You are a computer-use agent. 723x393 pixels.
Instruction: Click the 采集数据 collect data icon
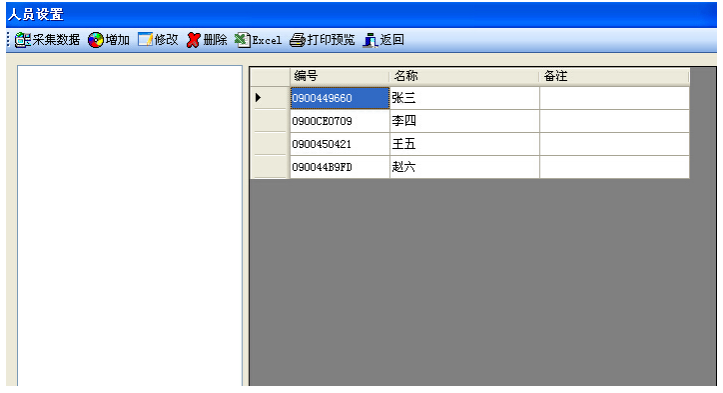click(23, 40)
